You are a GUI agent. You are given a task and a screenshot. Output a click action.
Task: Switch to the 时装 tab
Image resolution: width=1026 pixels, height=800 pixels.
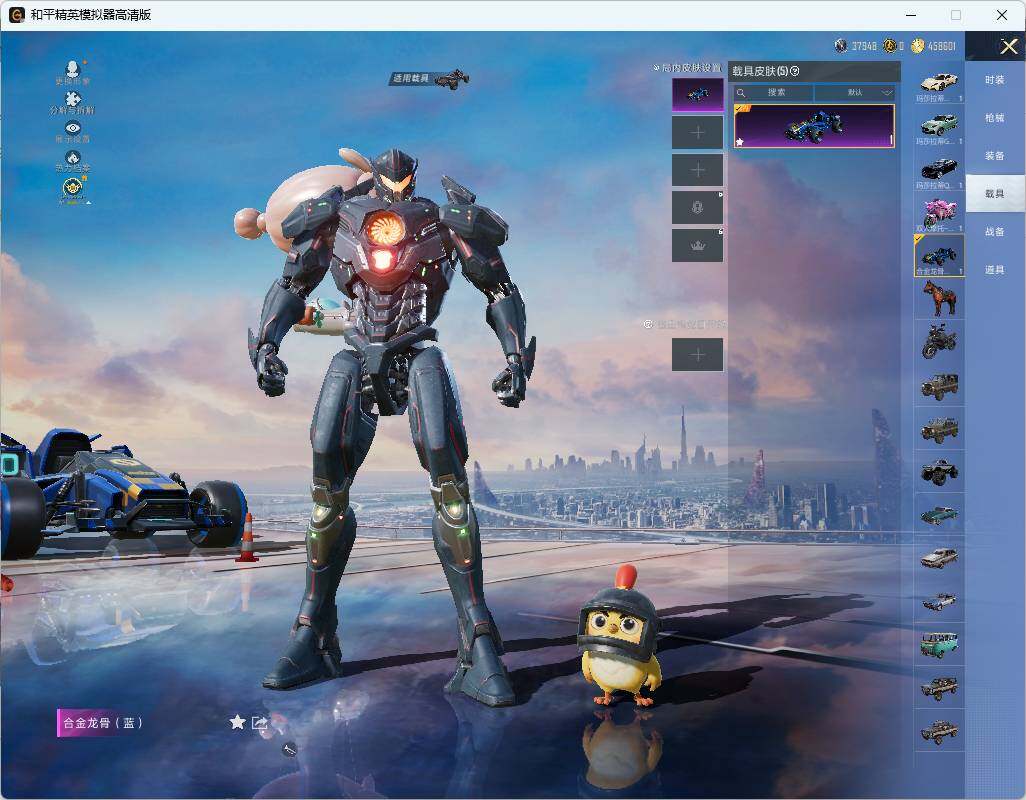coord(995,80)
